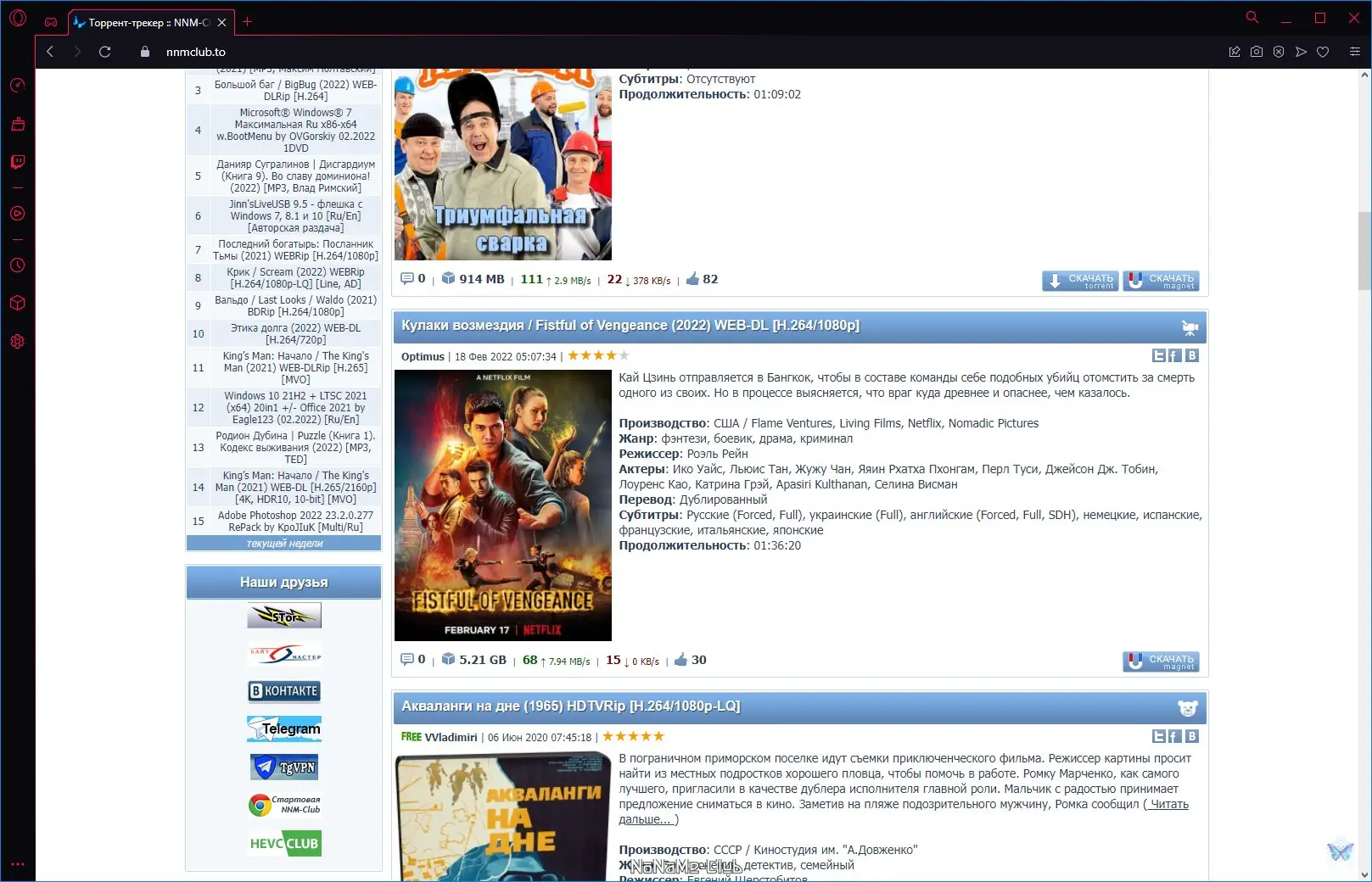The width and height of the screenshot is (1372, 882).
Task: Open a new tab with plus button
Action: [248, 22]
